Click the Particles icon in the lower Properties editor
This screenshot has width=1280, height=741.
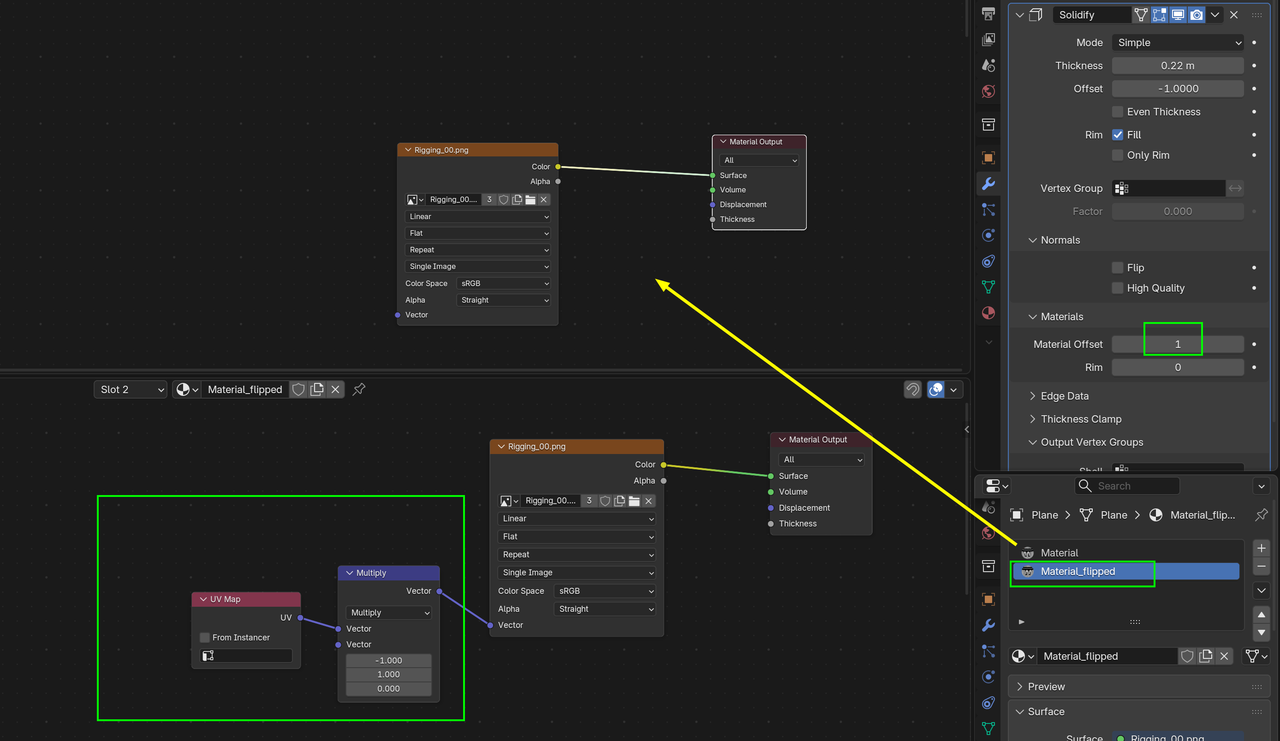pos(988,651)
